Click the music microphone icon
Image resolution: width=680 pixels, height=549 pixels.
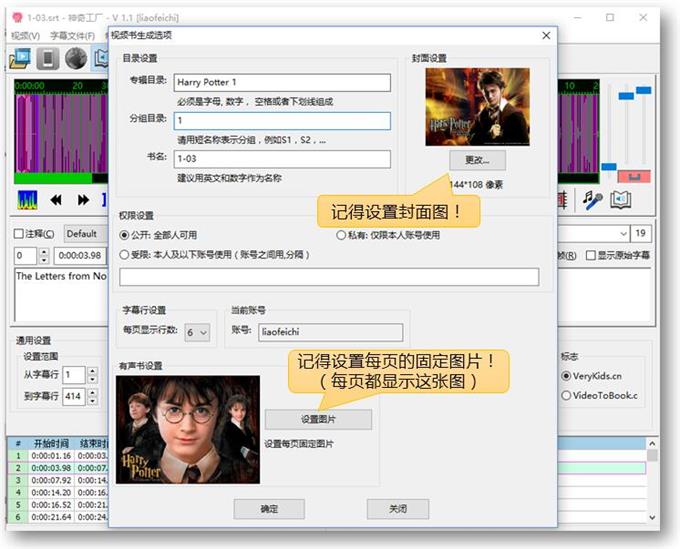click(x=592, y=200)
